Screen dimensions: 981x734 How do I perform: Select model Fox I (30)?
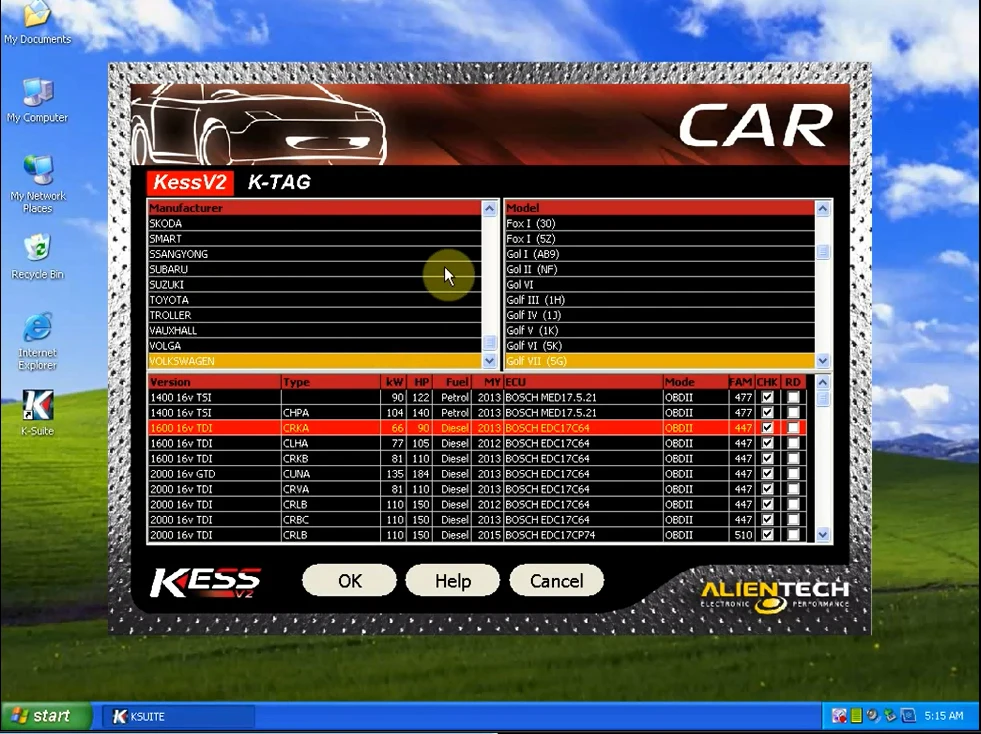pyautogui.click(x=659, y=223)
